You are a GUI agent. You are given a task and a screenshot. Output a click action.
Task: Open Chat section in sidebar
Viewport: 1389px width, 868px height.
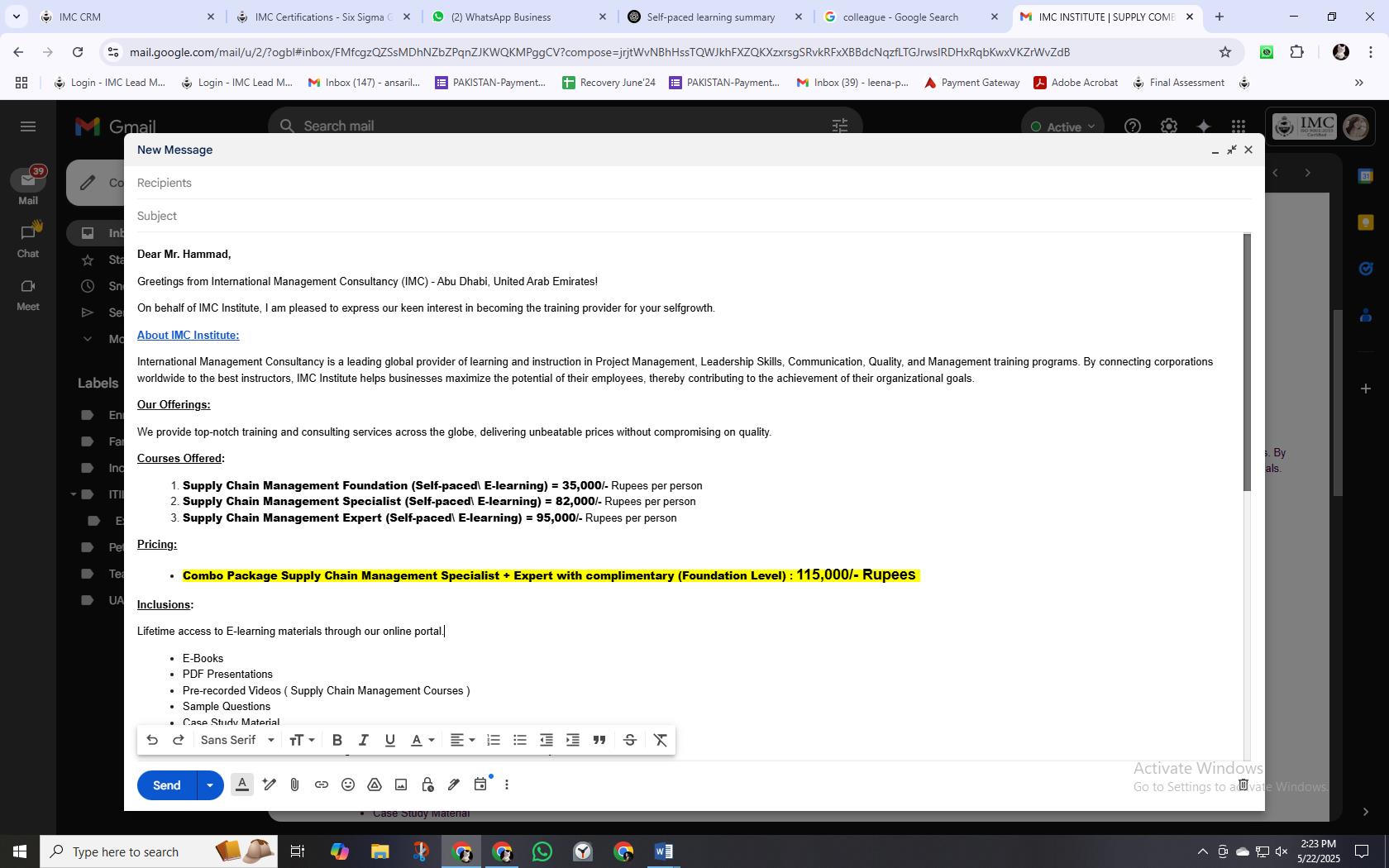click(28, 240)
